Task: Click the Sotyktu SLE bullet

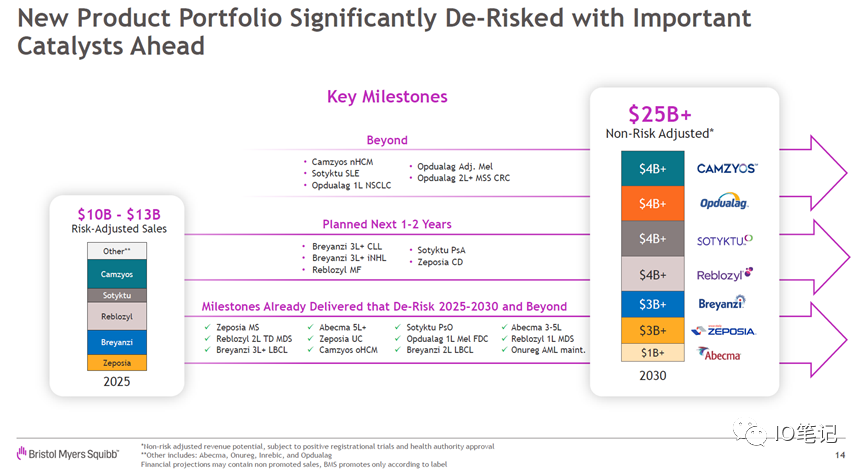Action: tap(335, 173)
